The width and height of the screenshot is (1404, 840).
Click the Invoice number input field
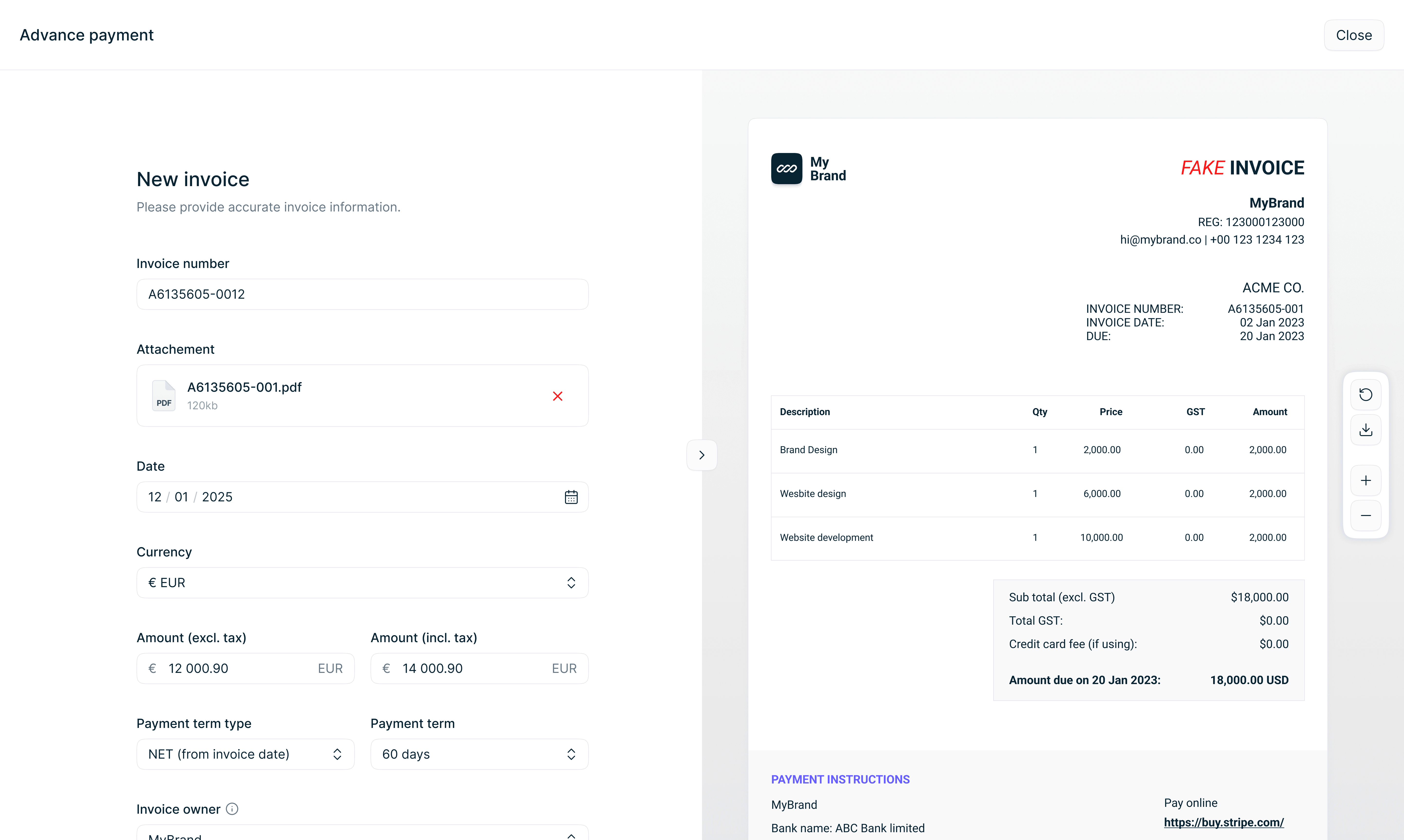[362, 294]
